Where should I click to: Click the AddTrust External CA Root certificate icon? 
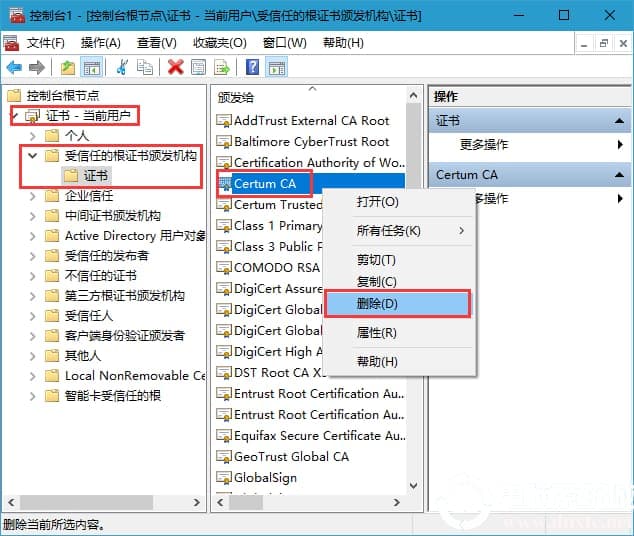(224, 120)
